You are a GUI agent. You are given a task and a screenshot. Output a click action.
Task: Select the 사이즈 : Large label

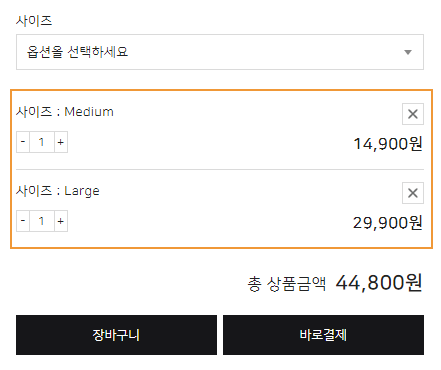coord(58,191)
